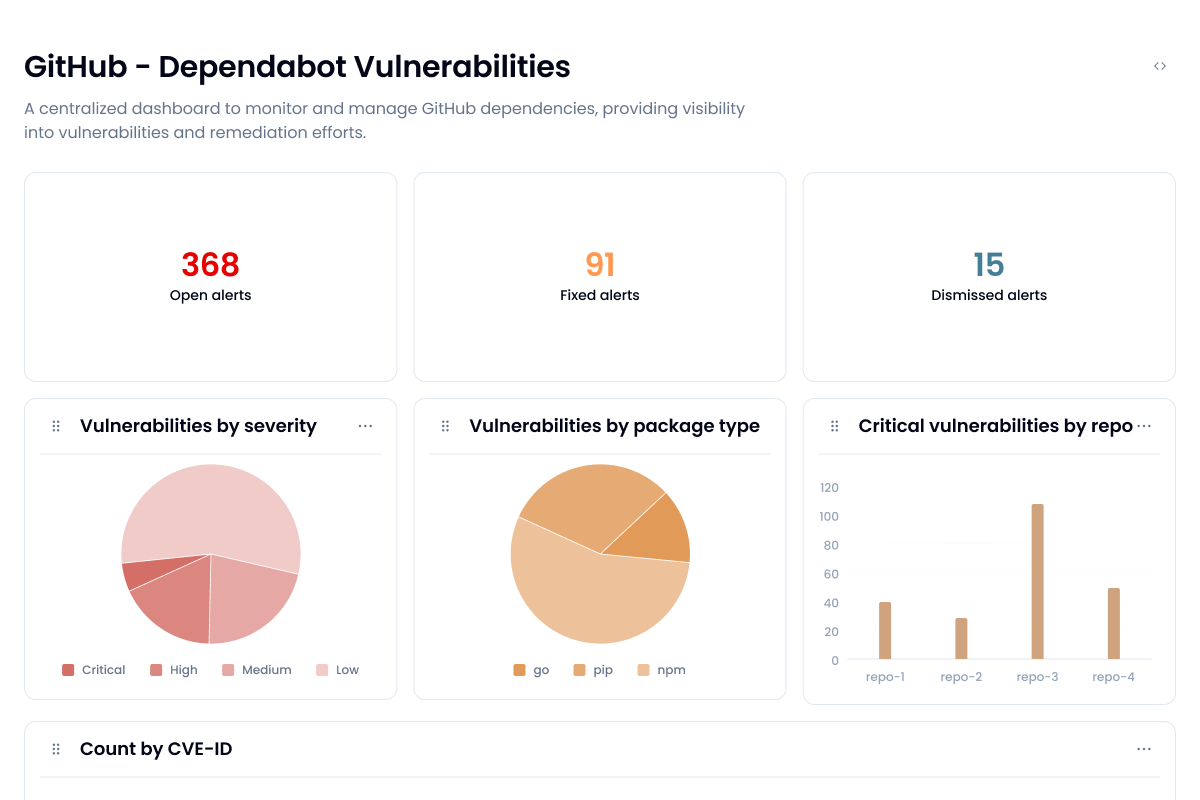Open the ellipsis menu on Vulnerabilities by severity
The width and height of the screenshot is (1200, 800).
[365, 425]
